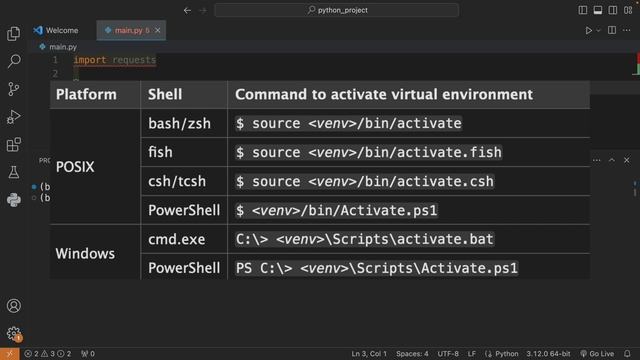The image size is (640, 360).
Task: Maximize the panel with the chevron up
Action: pyautogui.click(x=611, y=160)
